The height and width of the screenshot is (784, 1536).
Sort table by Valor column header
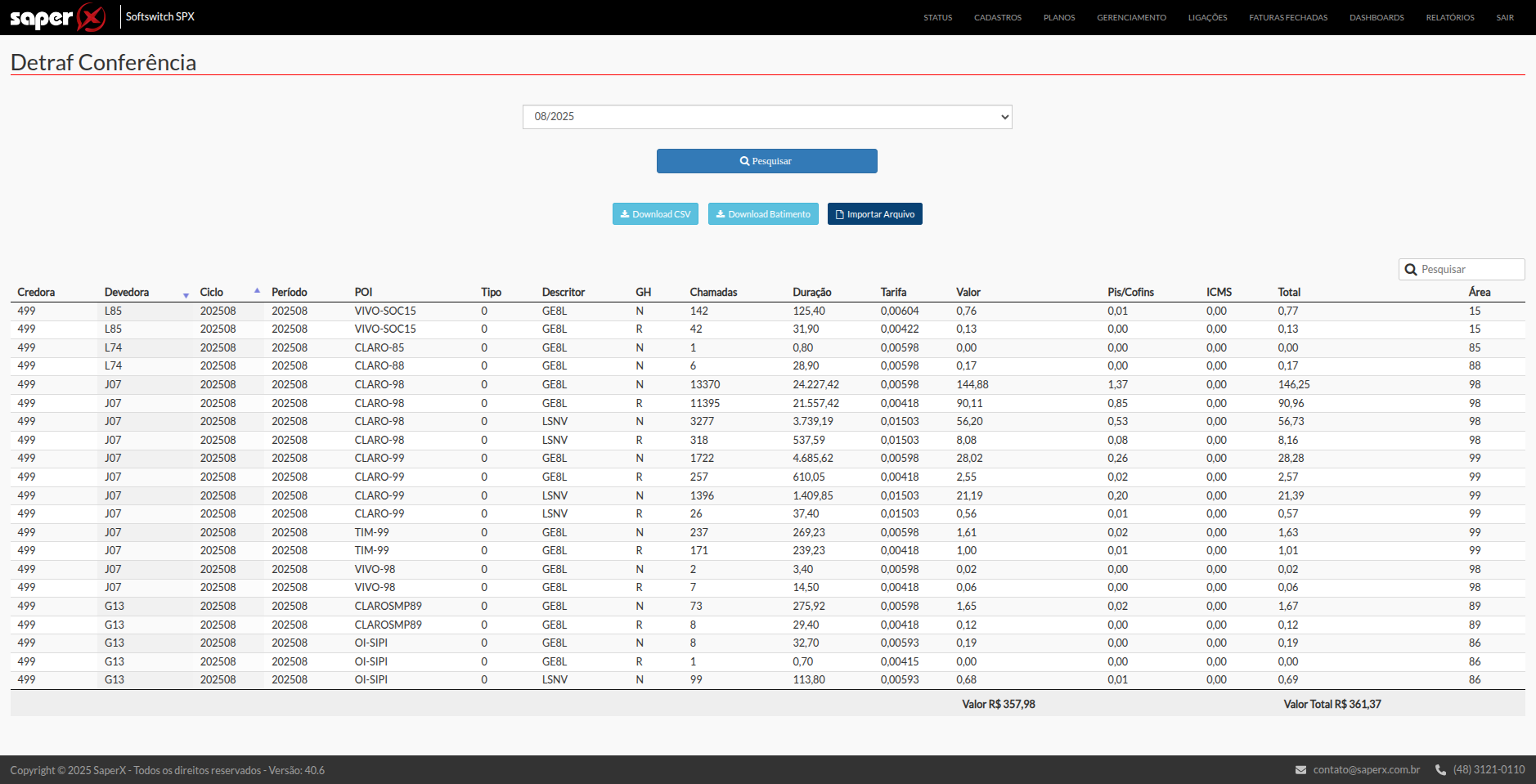point(968,293)
